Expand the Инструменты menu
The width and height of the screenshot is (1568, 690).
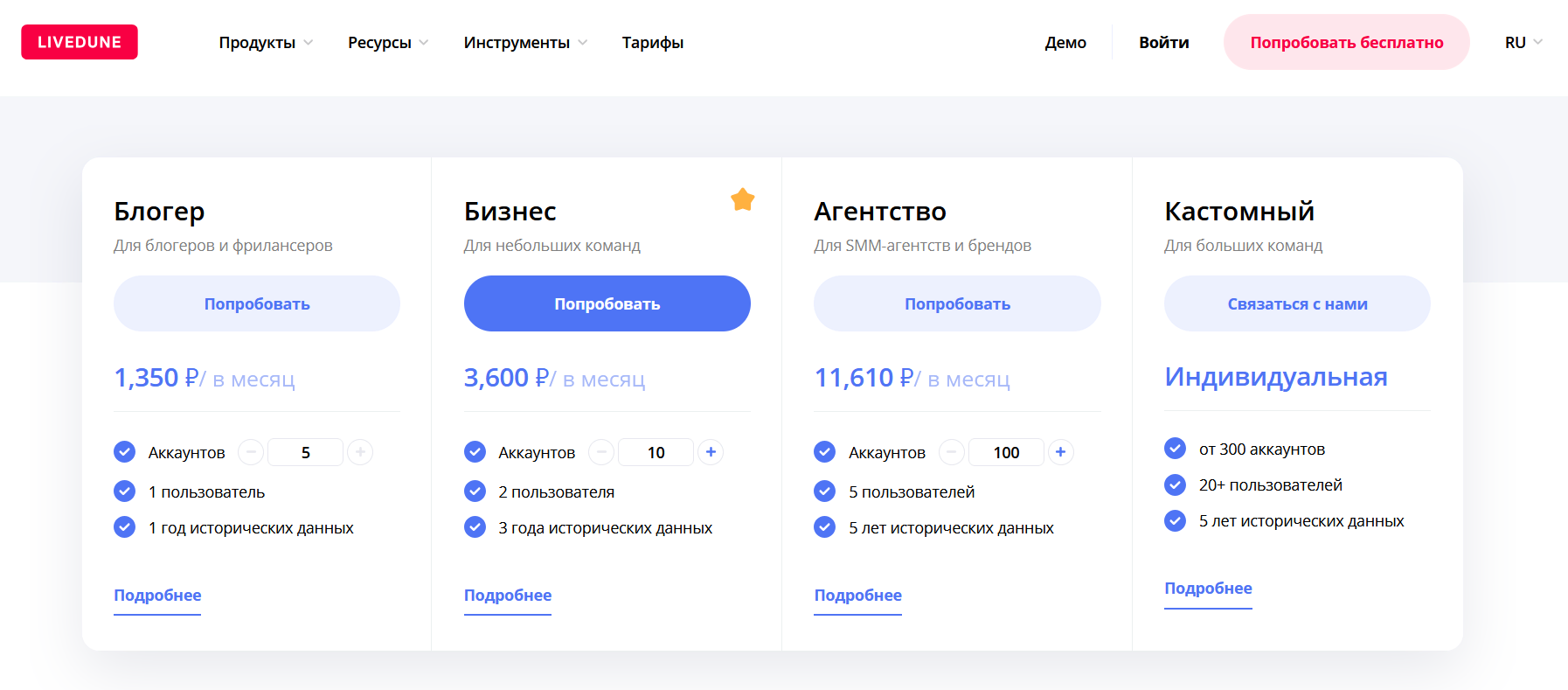point(525,43)
